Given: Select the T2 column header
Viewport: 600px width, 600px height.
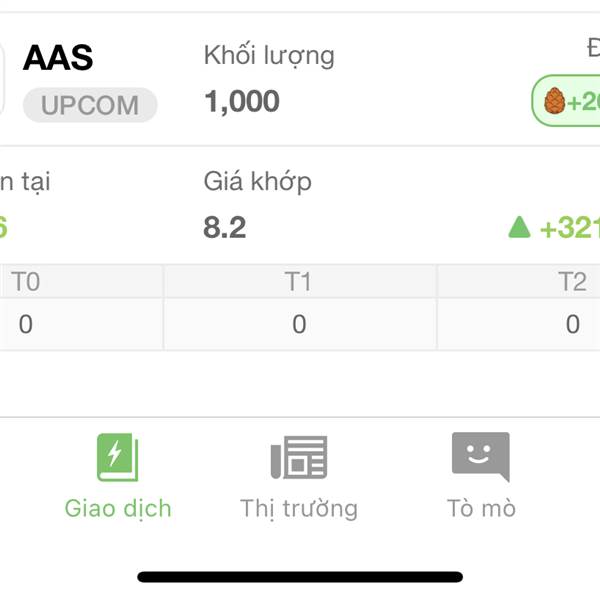Looking at the screenshot, I should (572, 282).
